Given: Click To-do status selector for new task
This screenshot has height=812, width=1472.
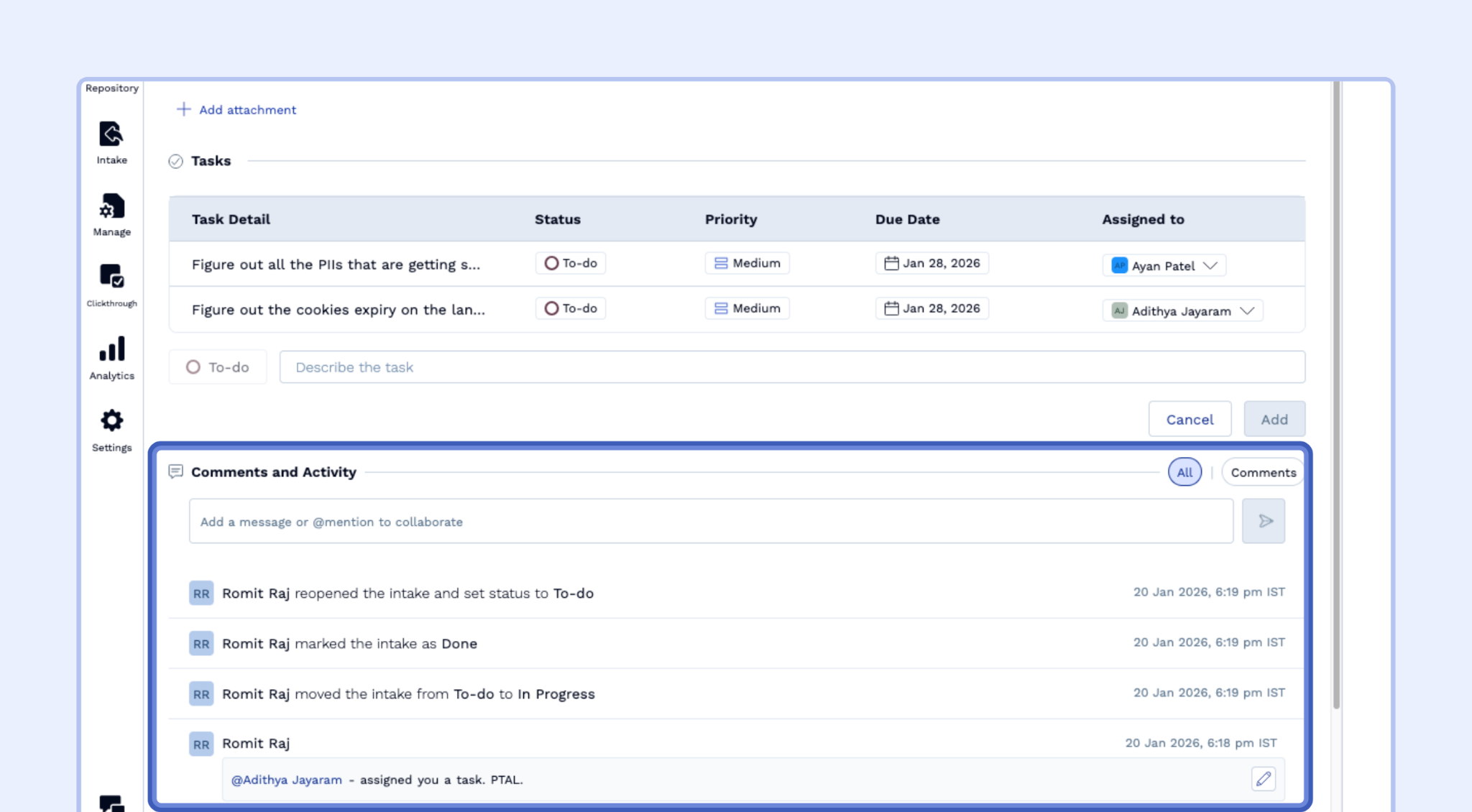Looking at the screenshot, I should click(x=218, y=367).
